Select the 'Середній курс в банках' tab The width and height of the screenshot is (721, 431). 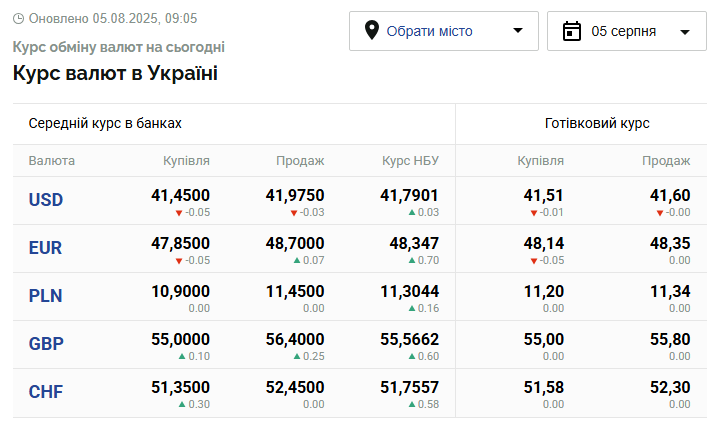105,123
